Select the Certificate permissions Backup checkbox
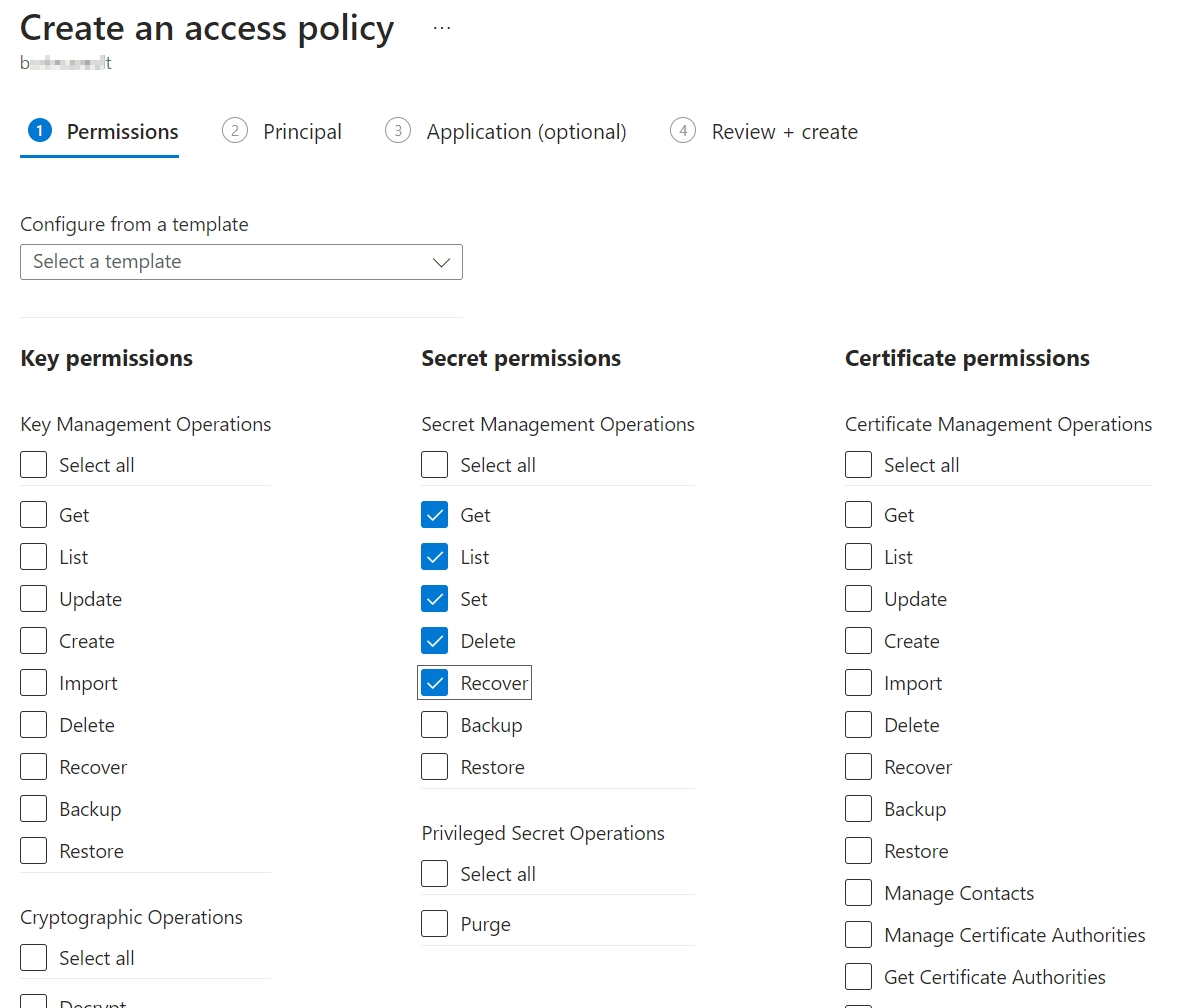 (858, 809)
